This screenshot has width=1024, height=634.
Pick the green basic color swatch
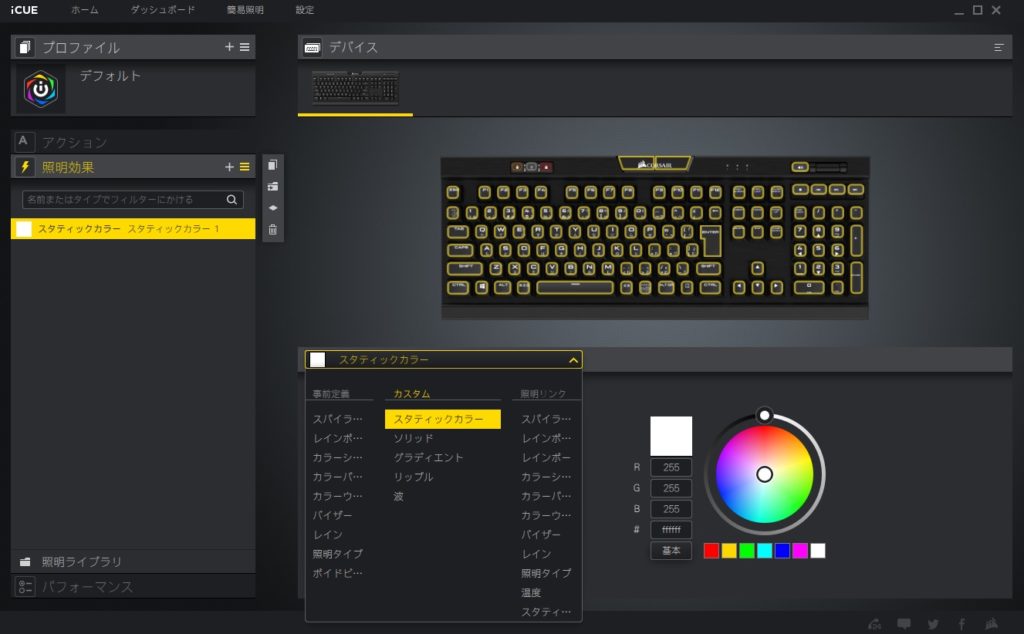point(746,550)
